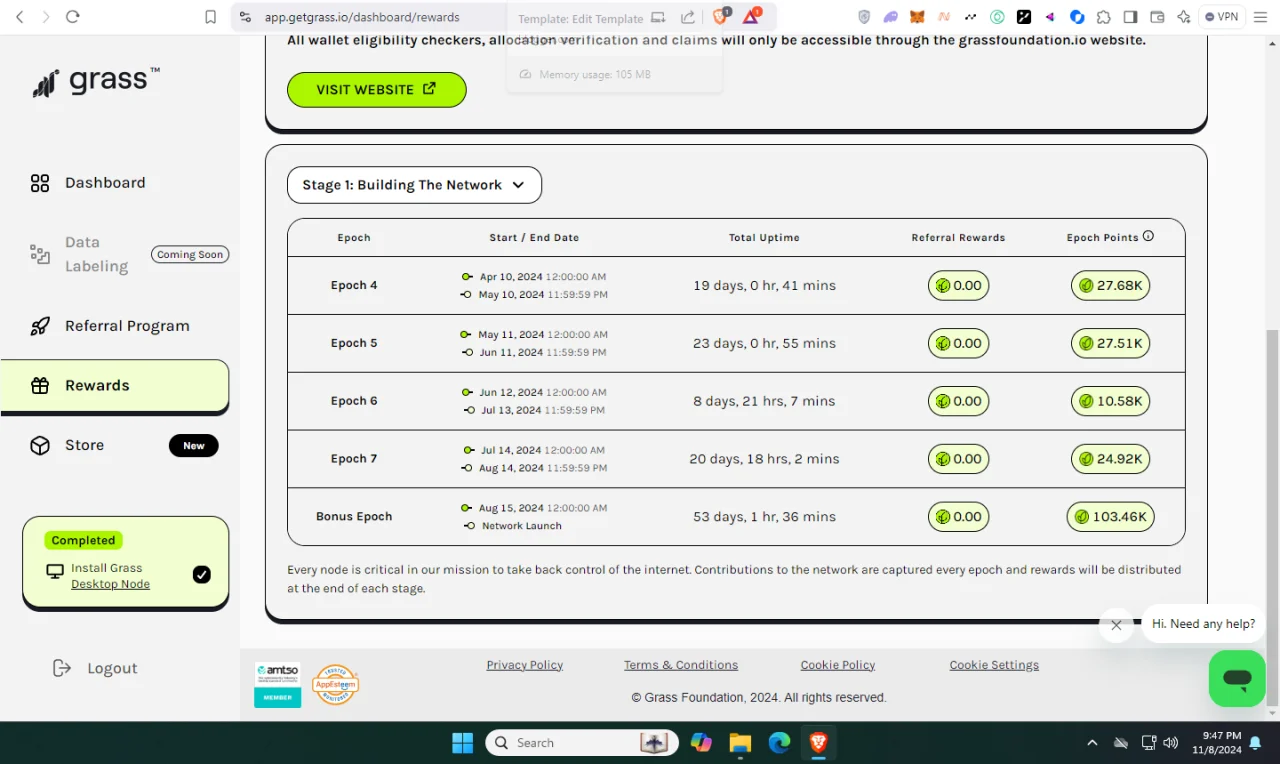Click the Install Grass completed checkmark

[x=201, y=574]
